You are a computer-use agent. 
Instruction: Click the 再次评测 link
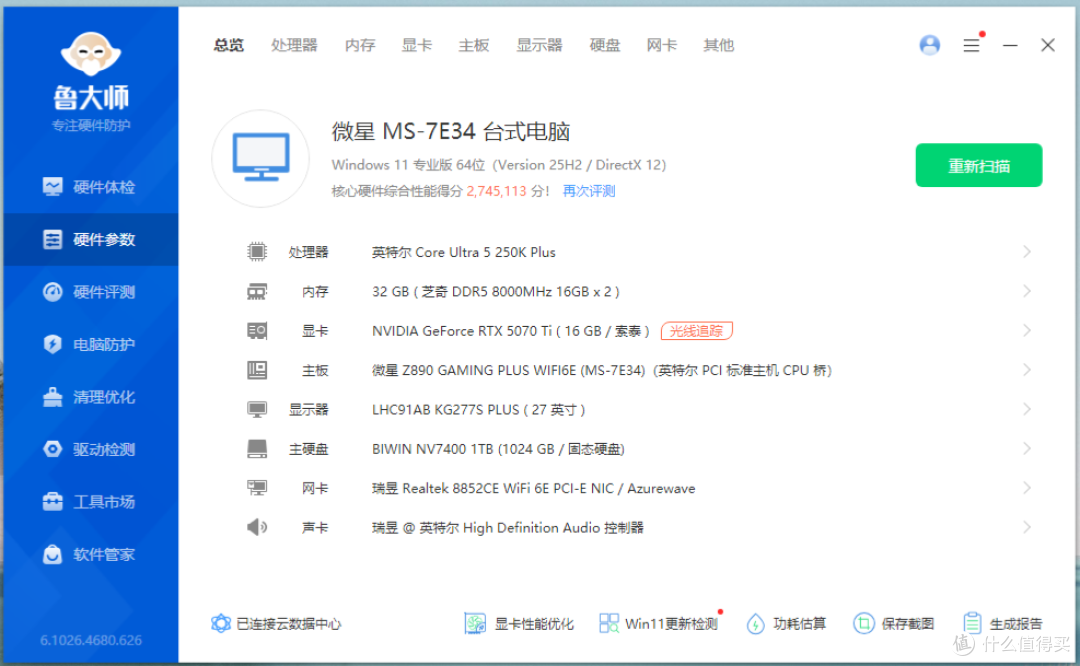pyautogui.click(x=589, y=191)
